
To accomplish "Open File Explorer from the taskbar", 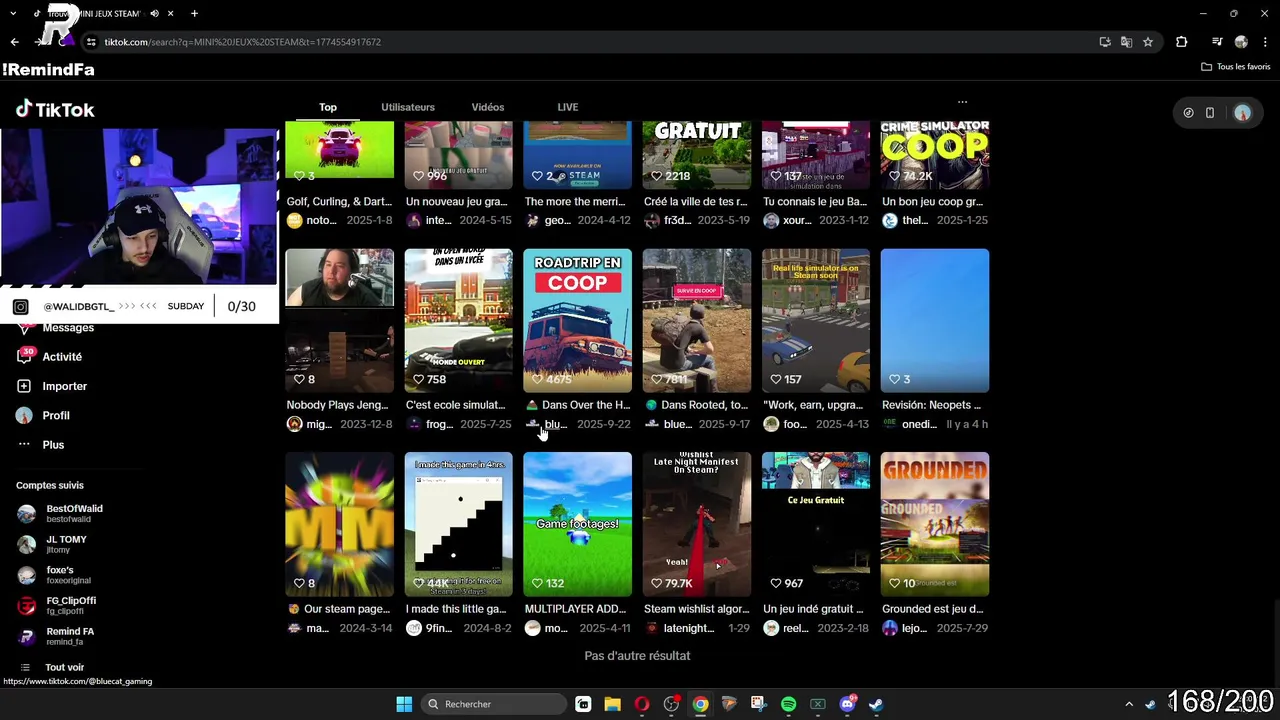I will pos(613,704).
